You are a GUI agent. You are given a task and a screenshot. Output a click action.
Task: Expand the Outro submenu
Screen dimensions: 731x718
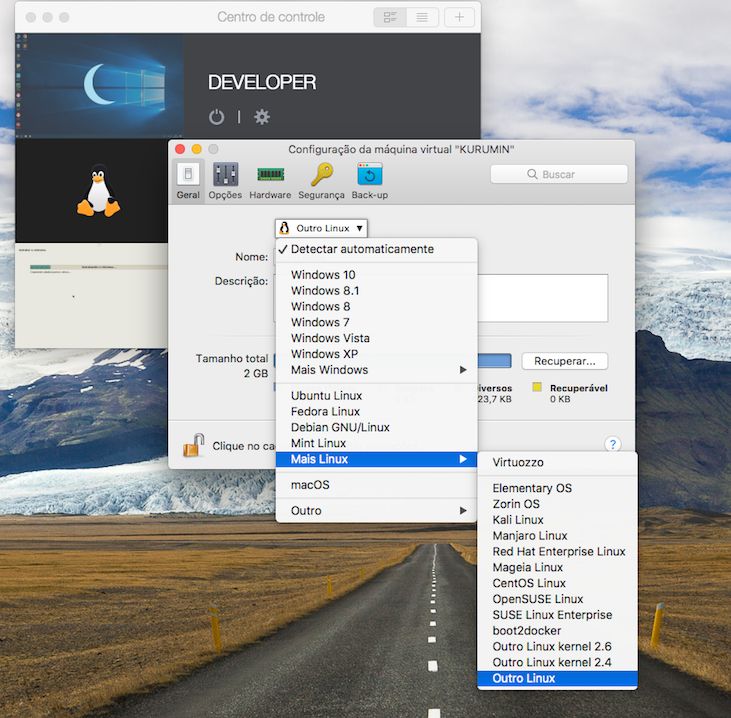(376, 511)
